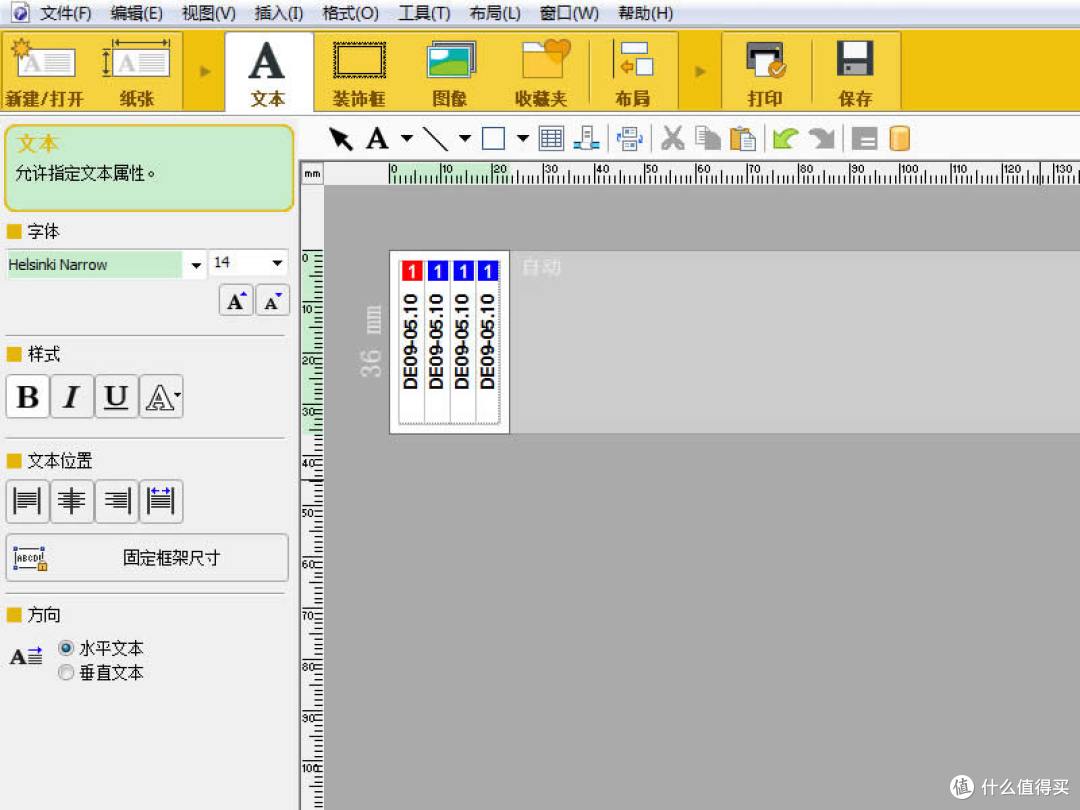Open the rectangle tool dropdown arrow
Image resolution: width=1080 pixels, height=810 pixels.
coord(523,138)
